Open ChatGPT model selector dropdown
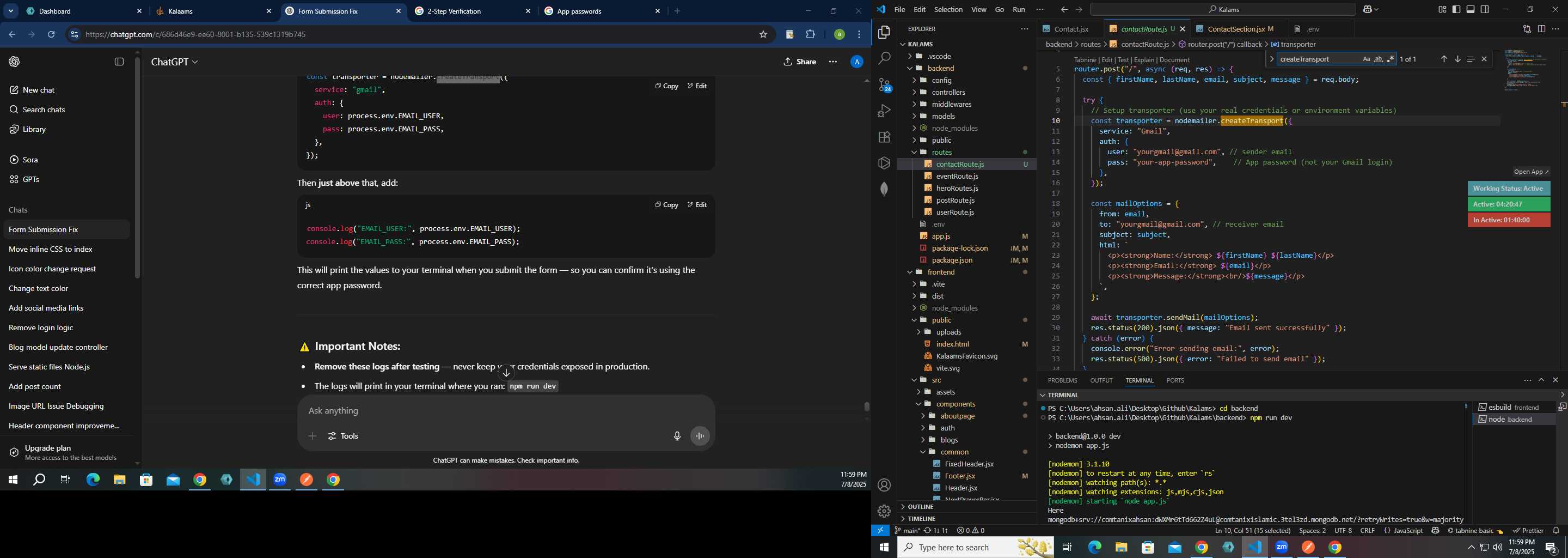This screenshot has height=558, width=1568. (x=175, y=62)
